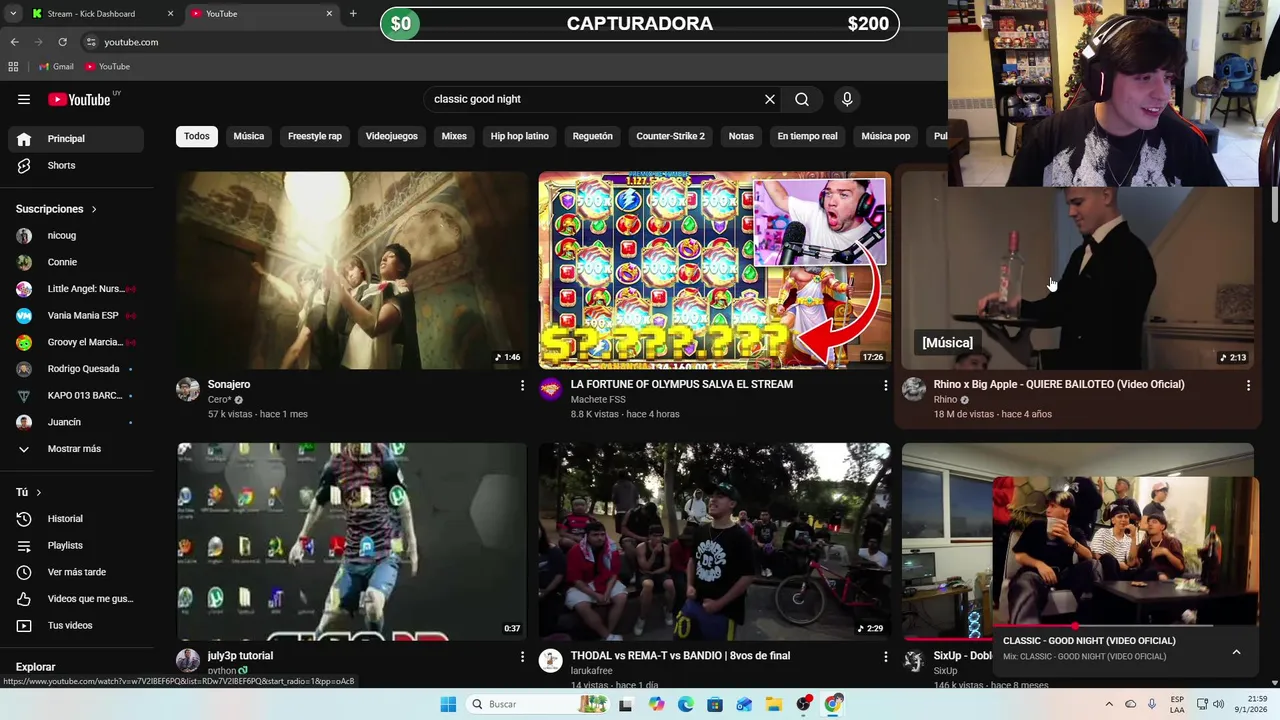Open the taskbar volume control

[x=1218, y=704]
